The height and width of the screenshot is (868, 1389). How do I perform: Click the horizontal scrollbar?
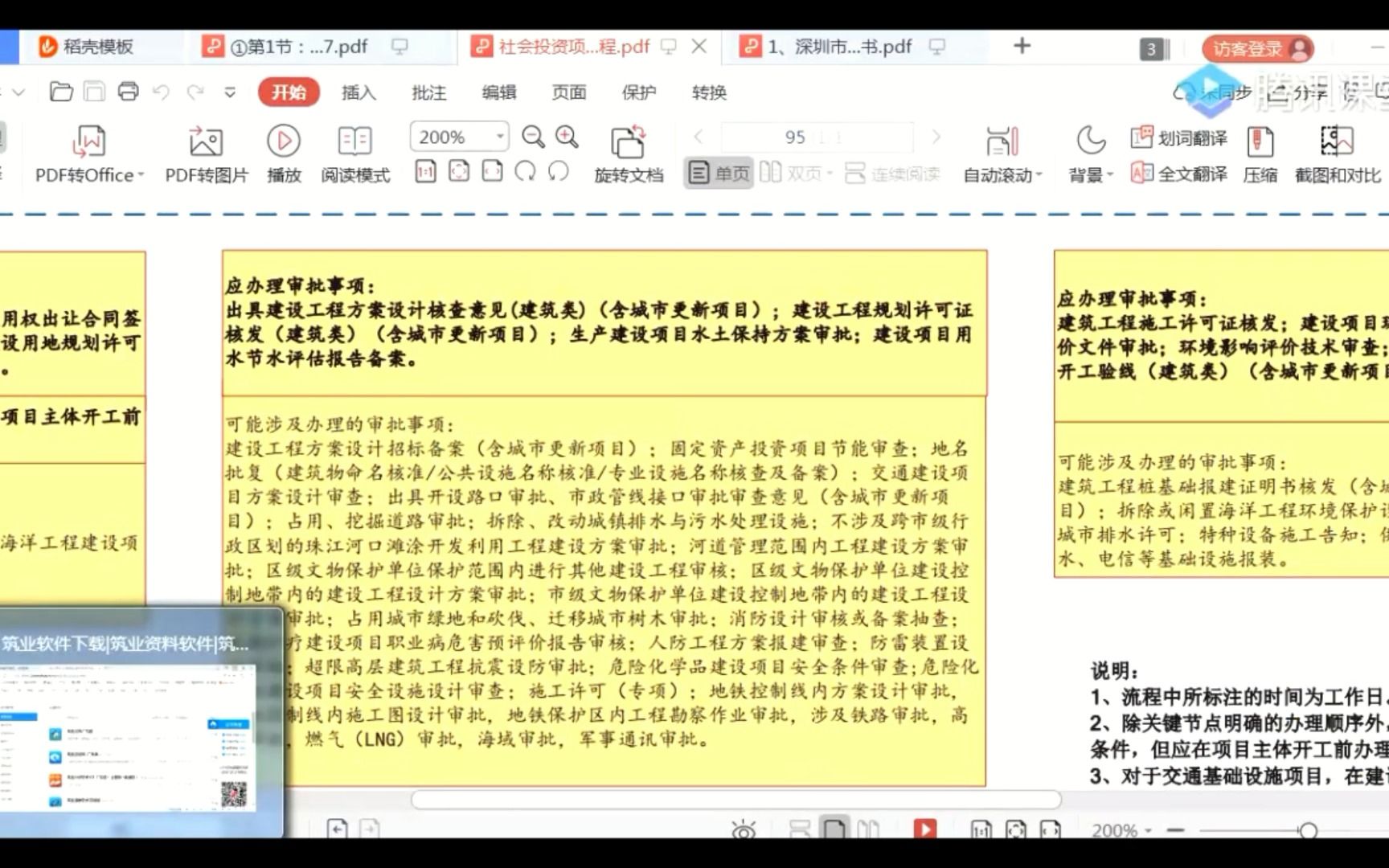point(736,799)
